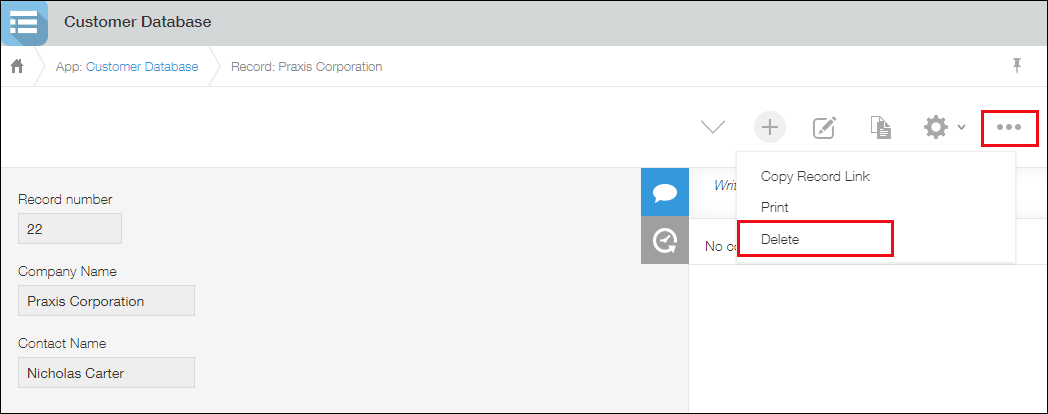Click the Record: Praxis Corporation breadcrumb

point(306,67)
